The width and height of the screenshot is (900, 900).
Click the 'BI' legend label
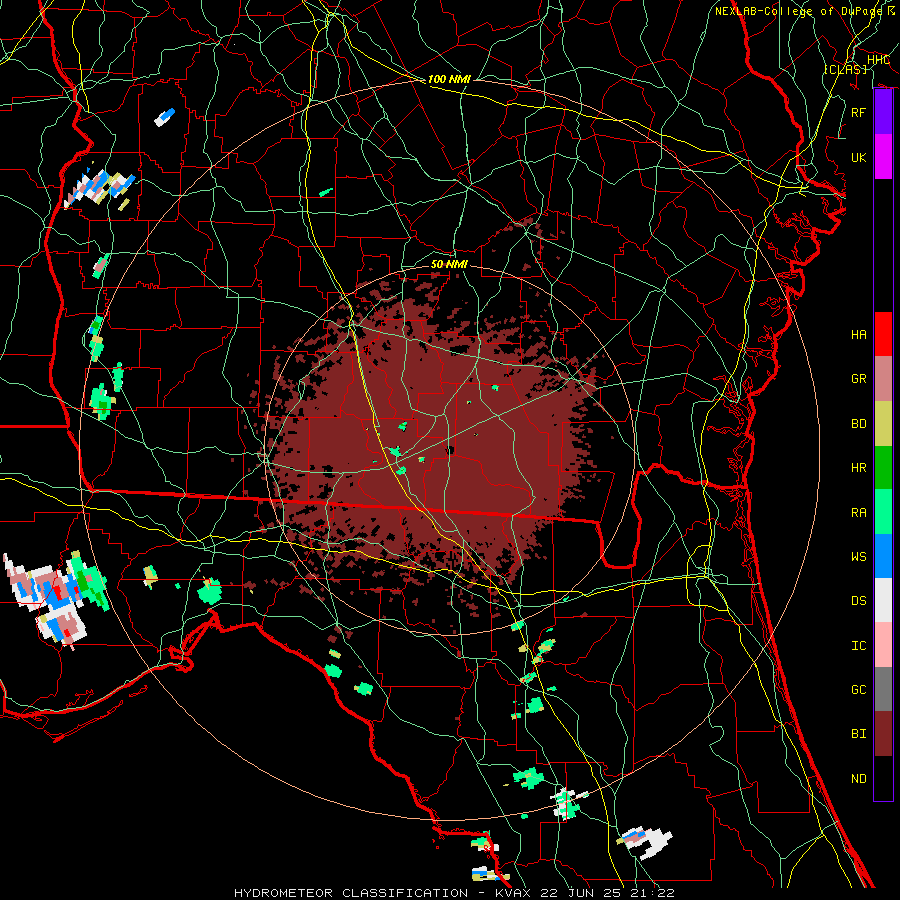click(858, 734)
